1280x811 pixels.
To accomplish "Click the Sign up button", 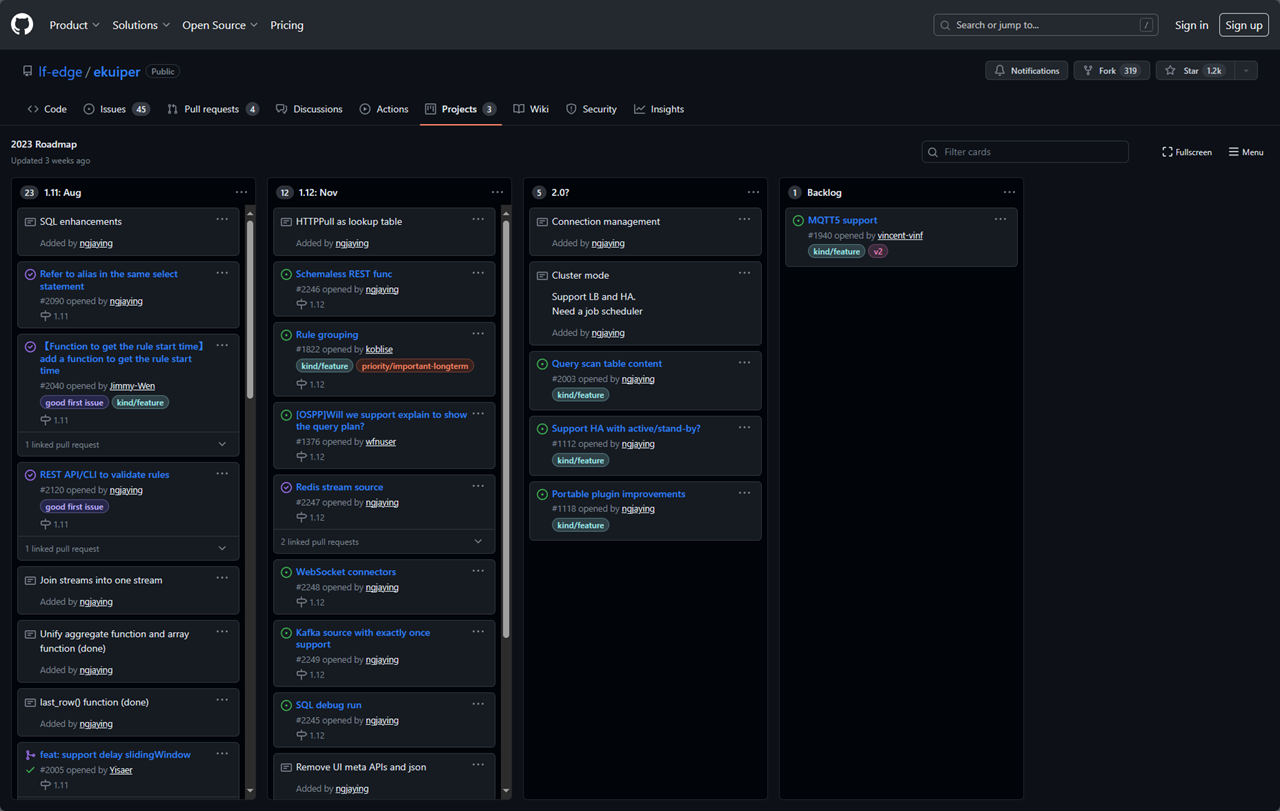I will pos(1244,25).
